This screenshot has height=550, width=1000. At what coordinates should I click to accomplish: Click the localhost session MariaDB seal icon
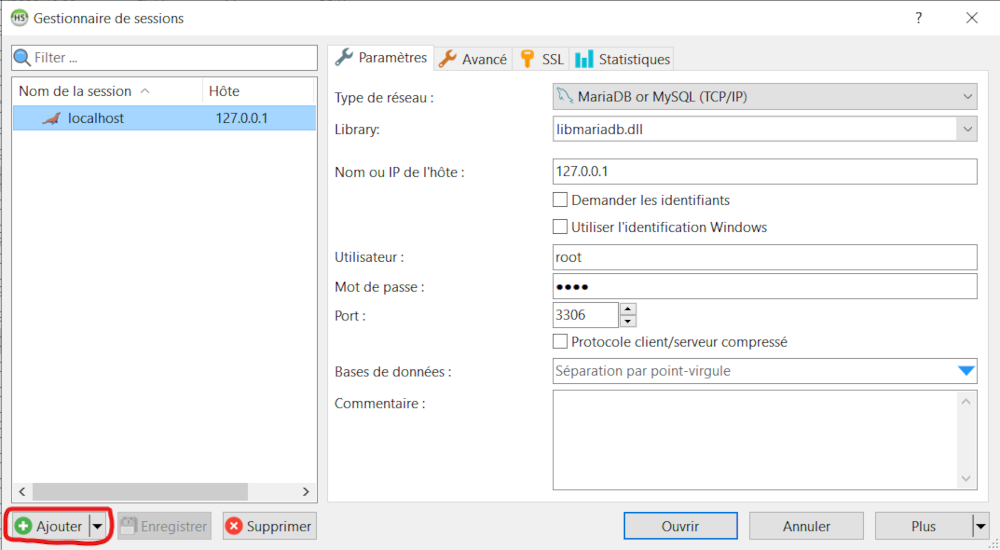(51, 118)
